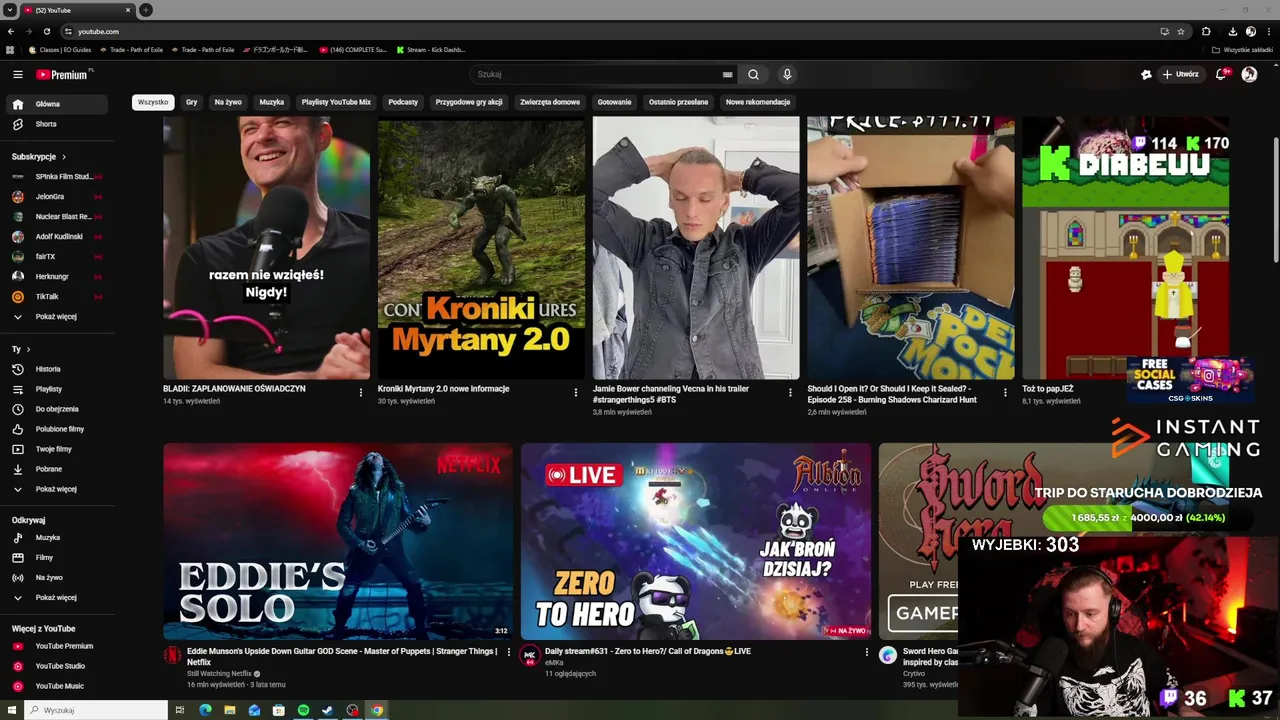
Task: Open Spotify from the taskbar
Action: coord(304,710)
